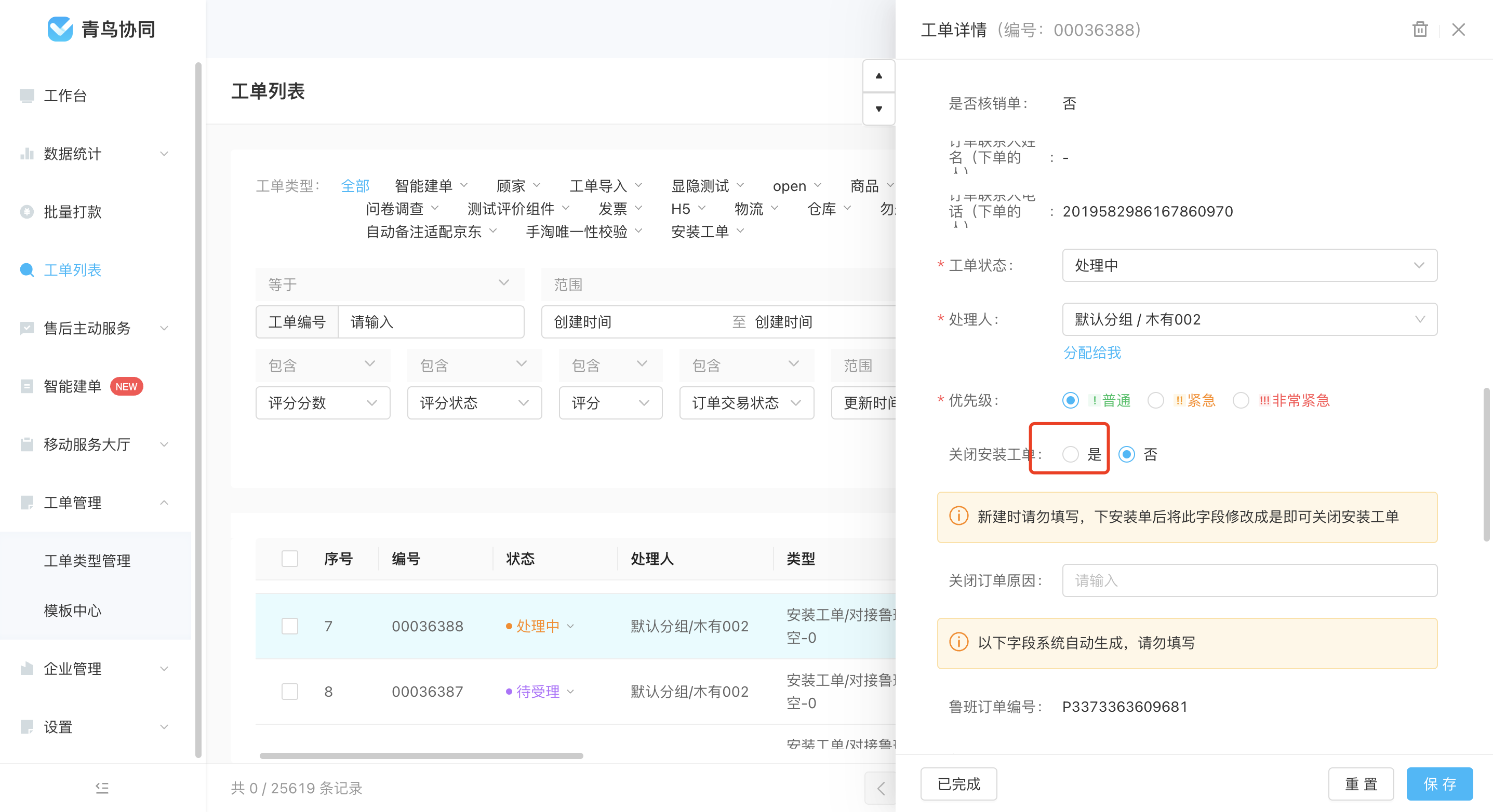Click the 青鸟协同 logo icon

click(60, 29)
